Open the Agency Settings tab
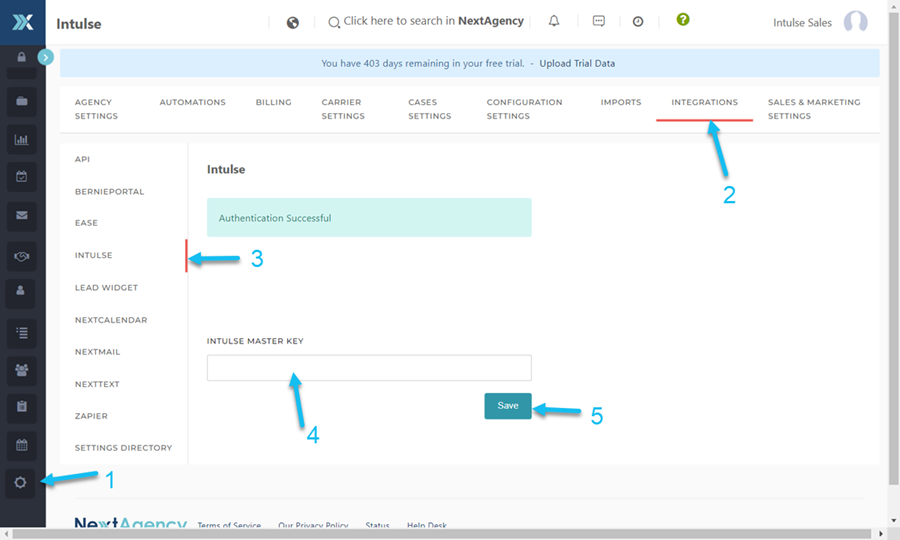 [x=96, y=109]
